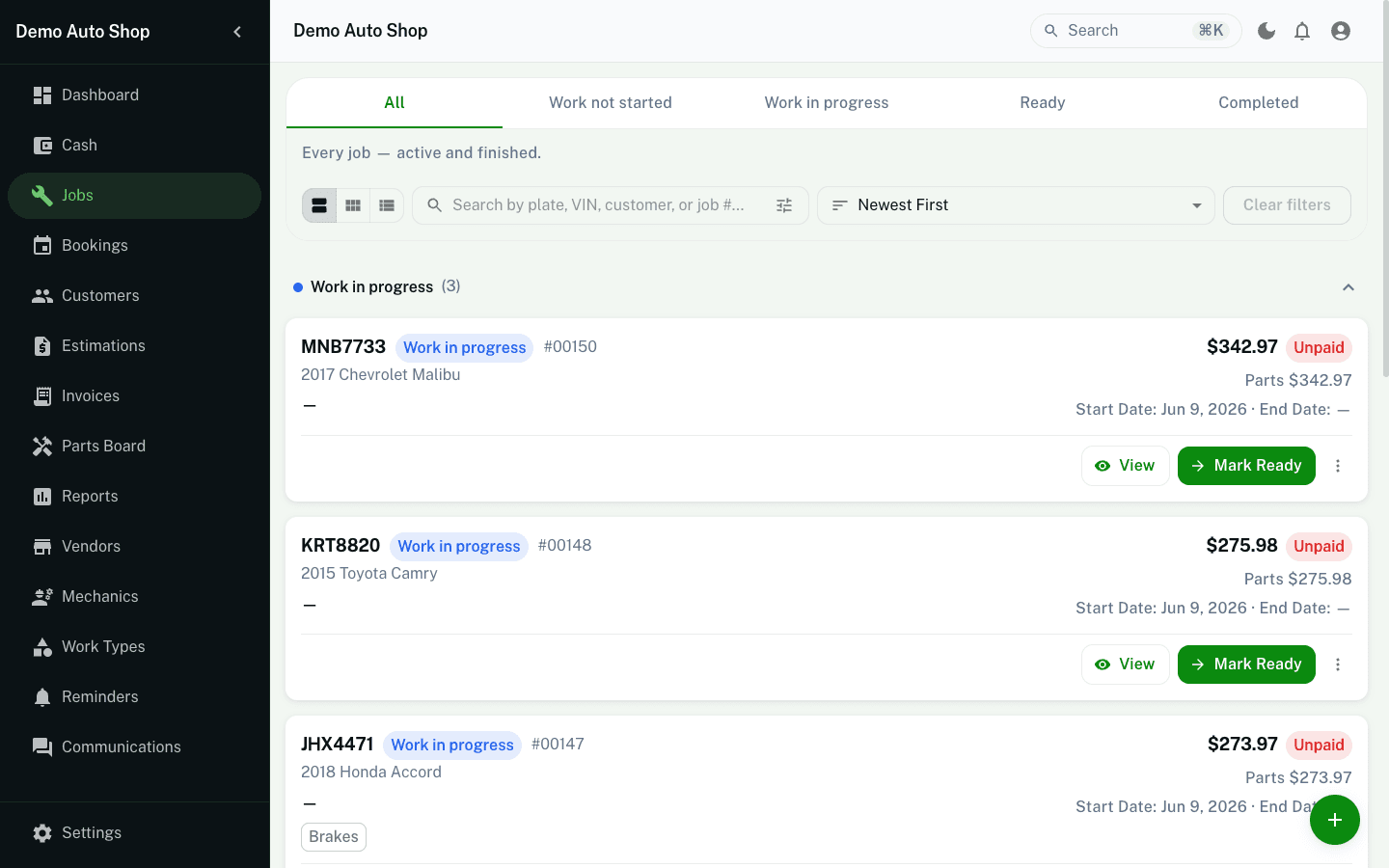Click the 2018 Honda Accord text
The height and width of the screenshot is (868, 1389).
click(x=371, y=772)
